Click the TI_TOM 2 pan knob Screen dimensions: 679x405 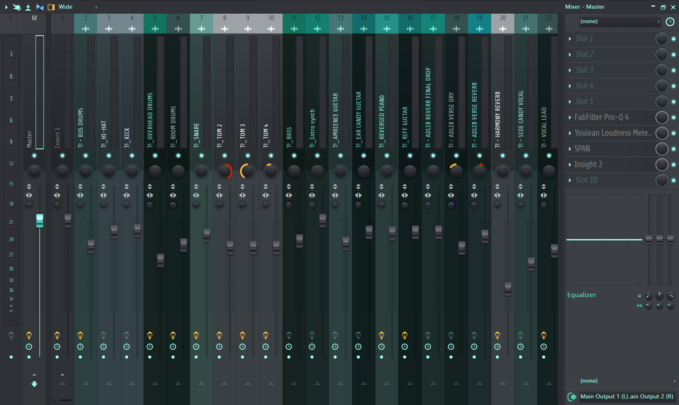(224, 172)
